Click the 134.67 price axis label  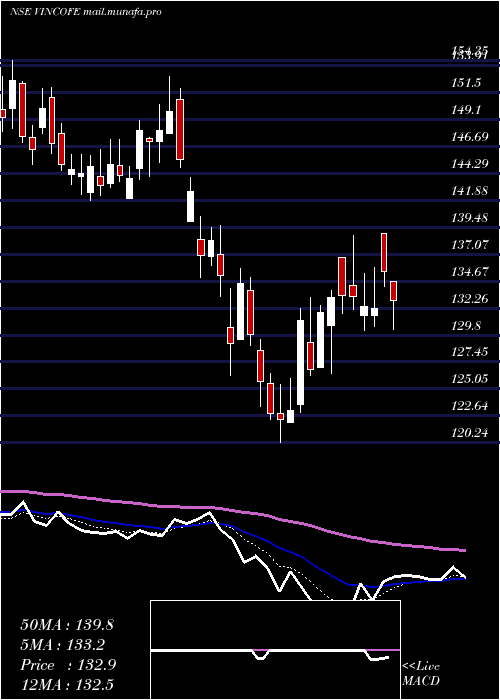469,271
